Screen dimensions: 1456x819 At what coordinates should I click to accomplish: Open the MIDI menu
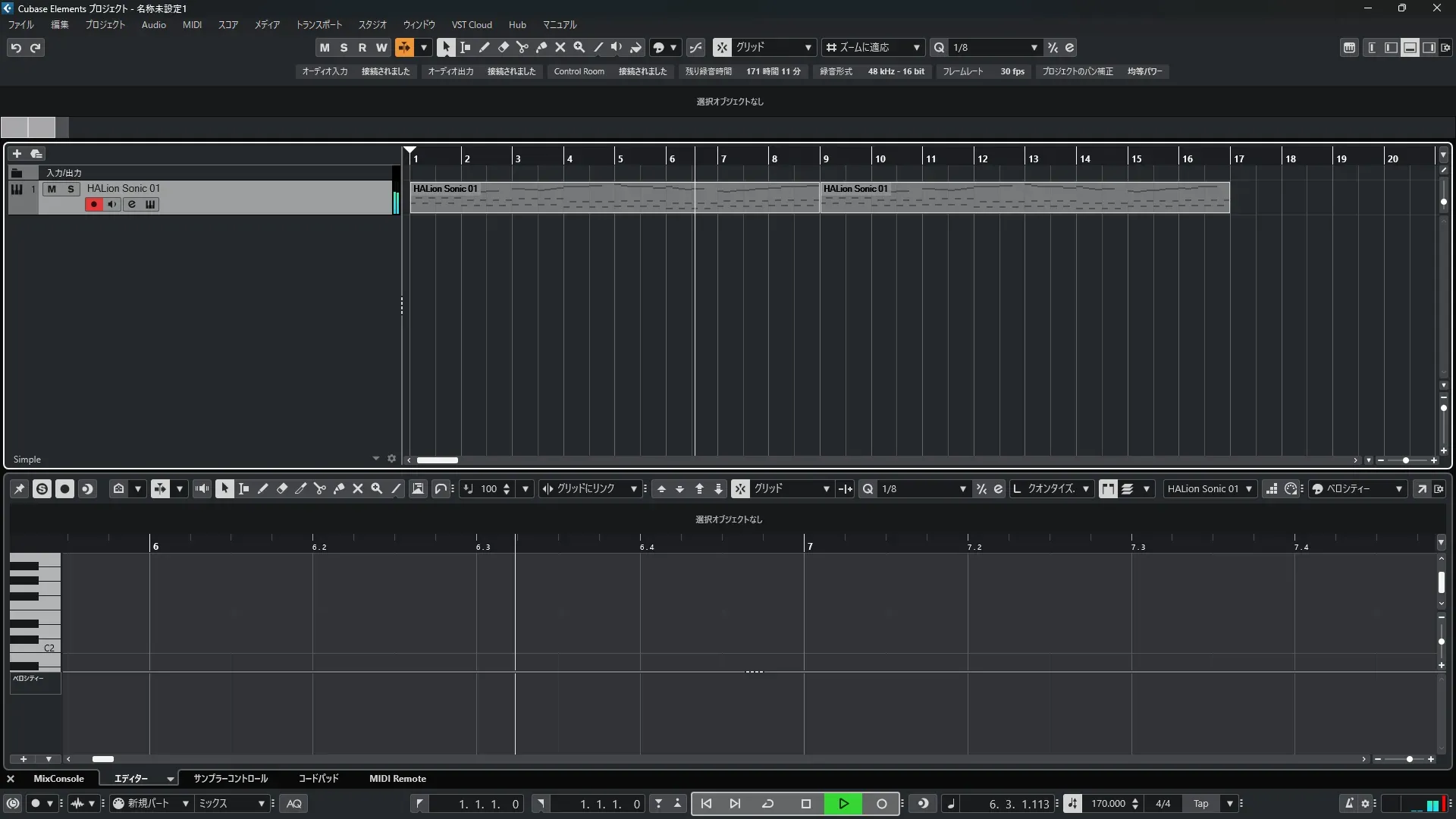[192, 24]
